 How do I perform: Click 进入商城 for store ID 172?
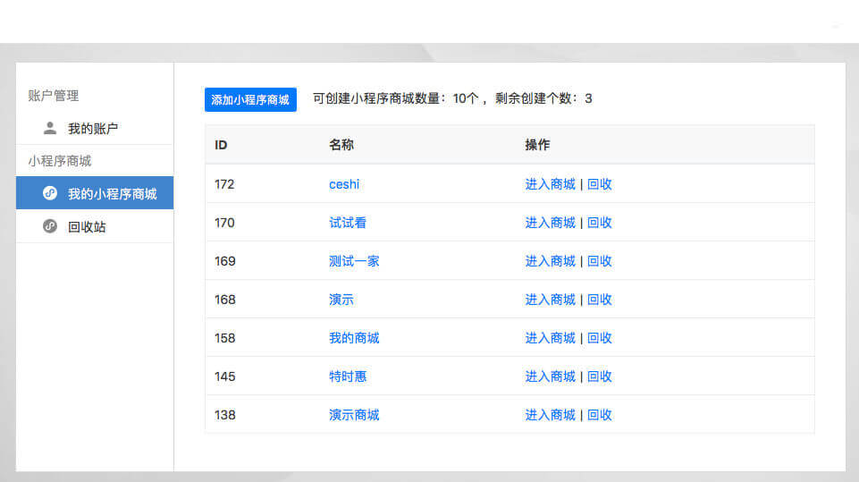550,184
